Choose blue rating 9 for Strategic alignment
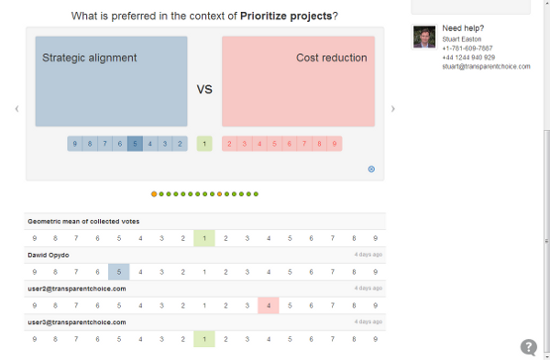This screenshot has width=550, height=360. click(75, 144)
